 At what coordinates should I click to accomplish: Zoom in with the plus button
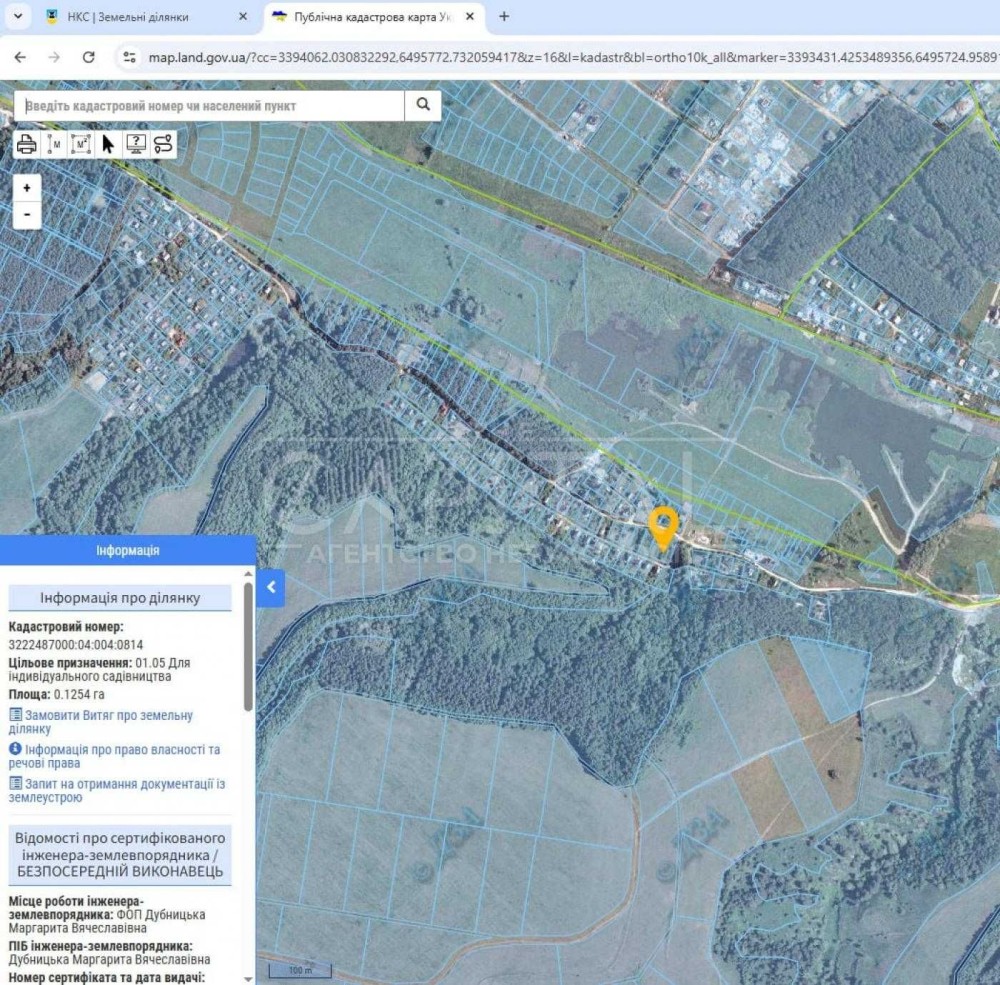pos(27,187)
